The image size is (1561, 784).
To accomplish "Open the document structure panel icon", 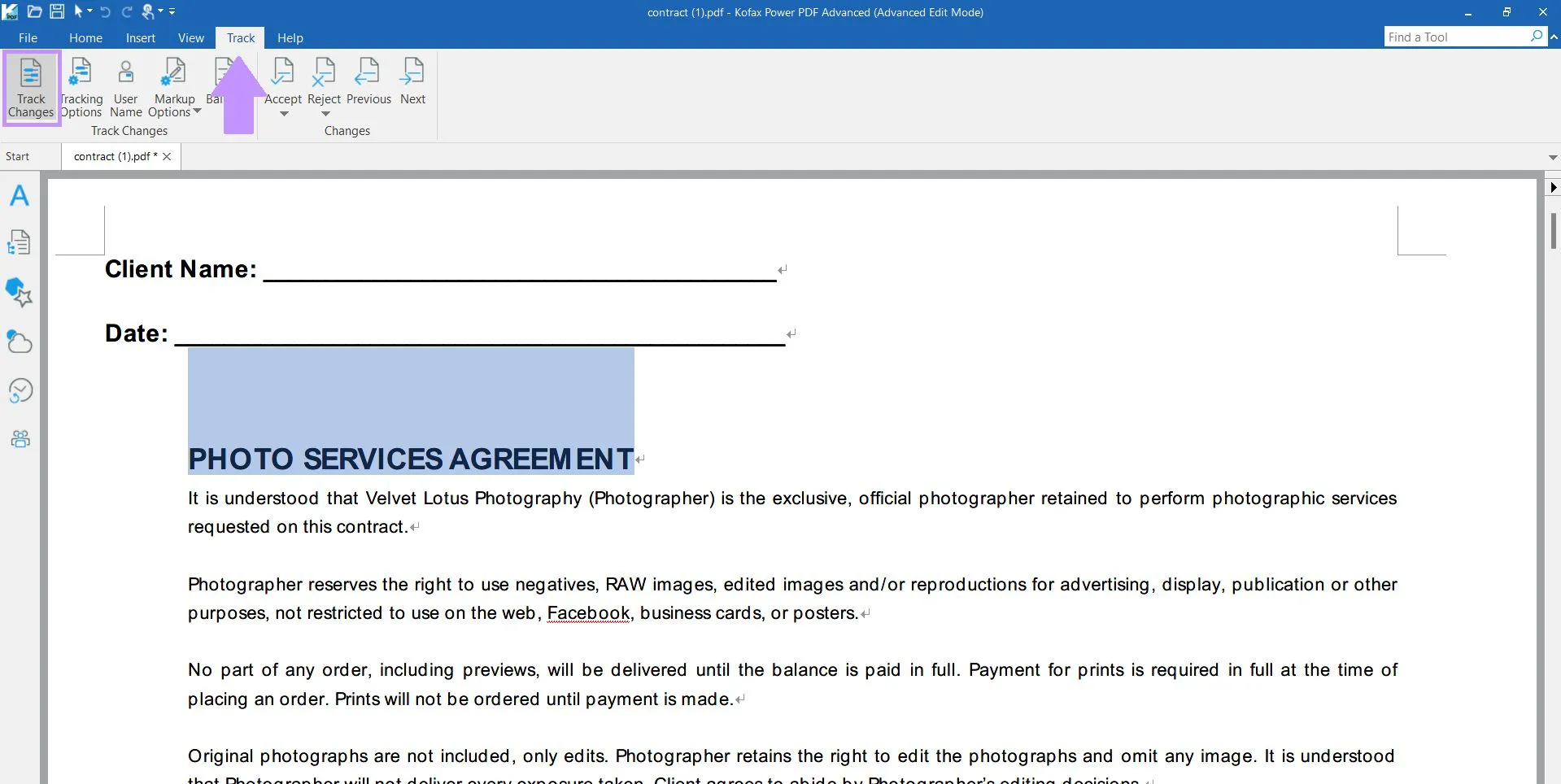I will coord(20,242).
